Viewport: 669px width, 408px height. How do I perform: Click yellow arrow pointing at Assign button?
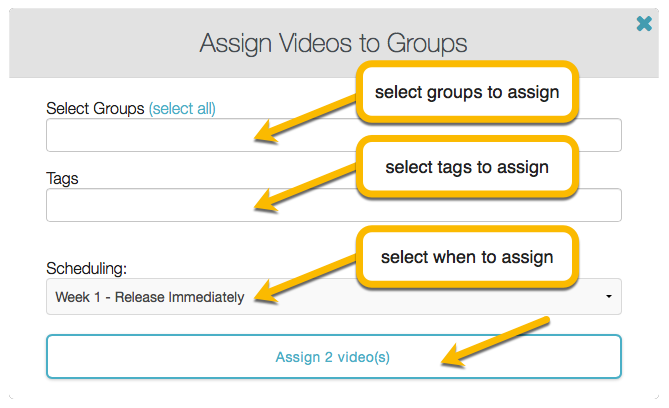click(x=495, y=341)
